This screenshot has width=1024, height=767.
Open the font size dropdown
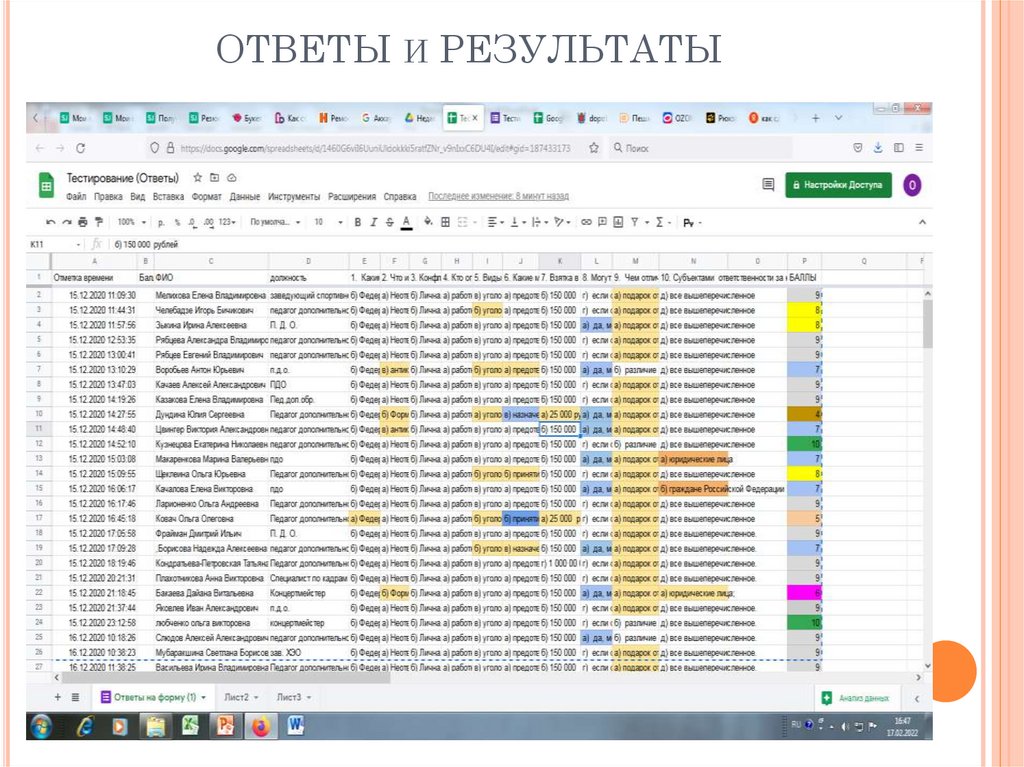click(x=328, y=222)
